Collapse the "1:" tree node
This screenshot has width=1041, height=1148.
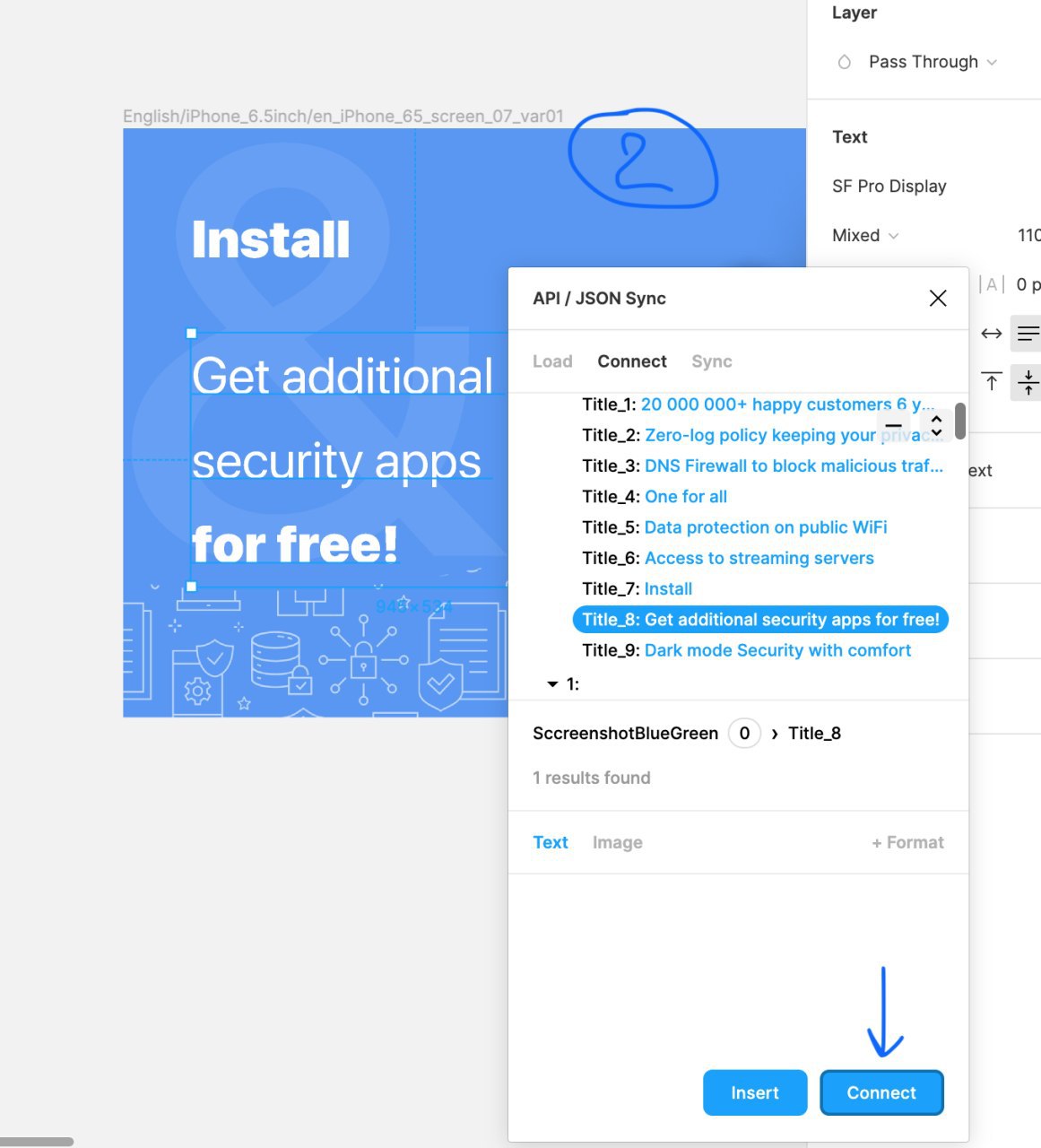tap(552, 684)
